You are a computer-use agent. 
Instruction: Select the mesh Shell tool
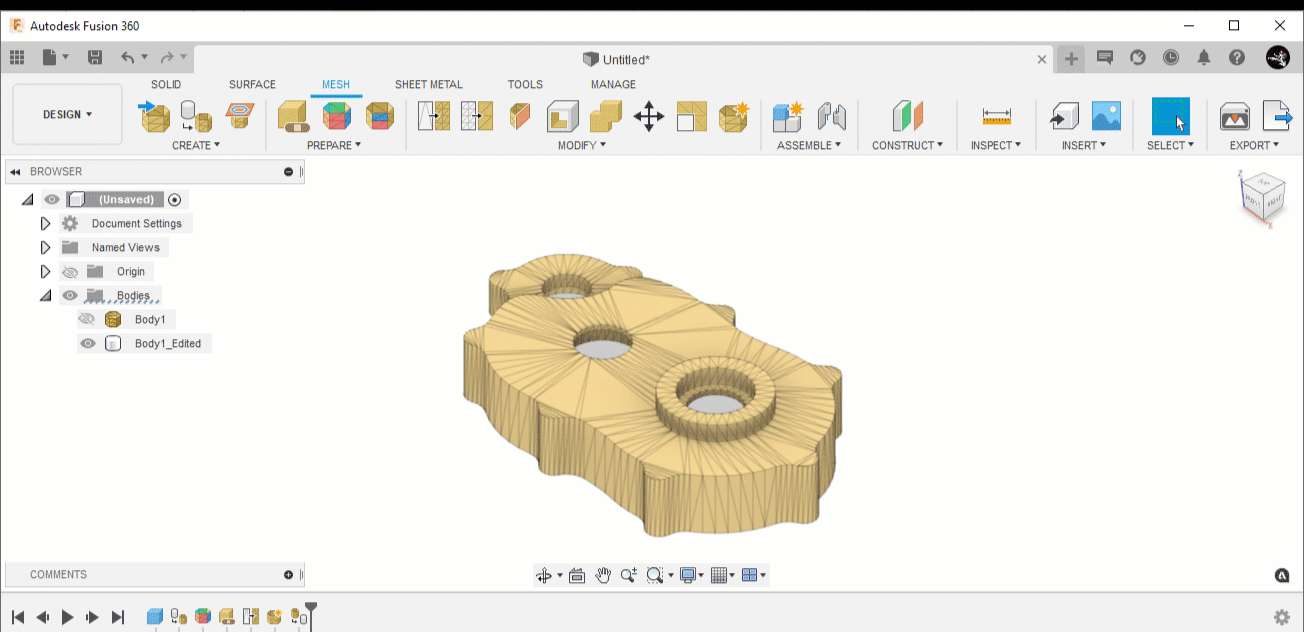click(x=563, y=116)
